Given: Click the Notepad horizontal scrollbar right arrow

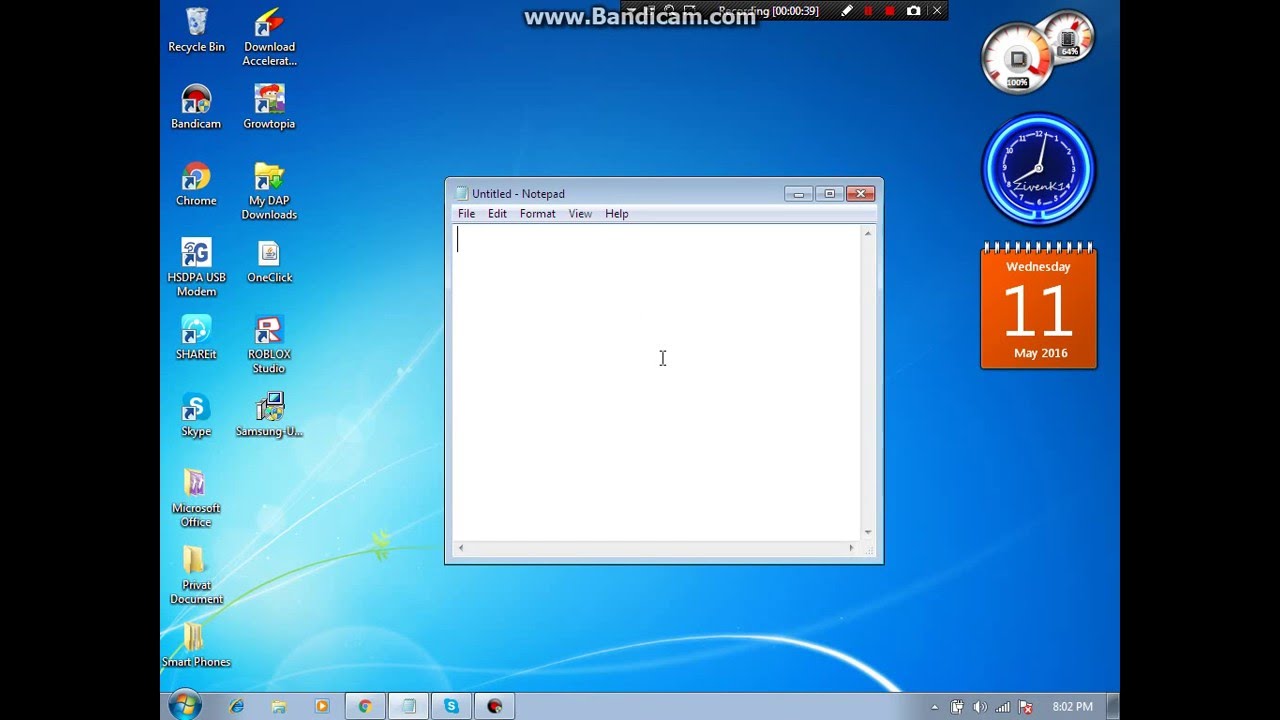Looking at the screenshot, I should click(851, 548).
